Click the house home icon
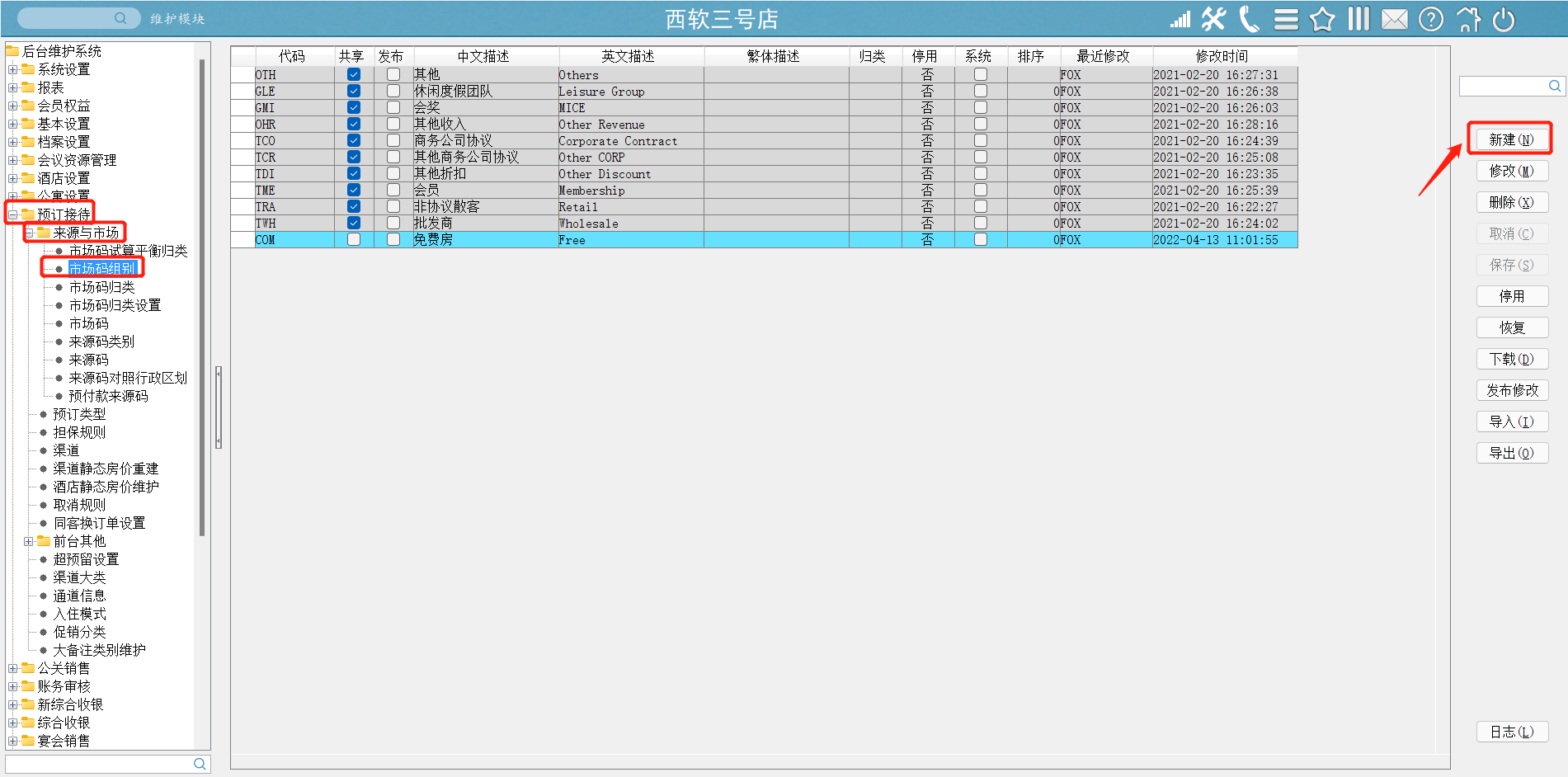Image resolution: width=1568 pixels, height=777 pixels. click(x=1468, y=19)
